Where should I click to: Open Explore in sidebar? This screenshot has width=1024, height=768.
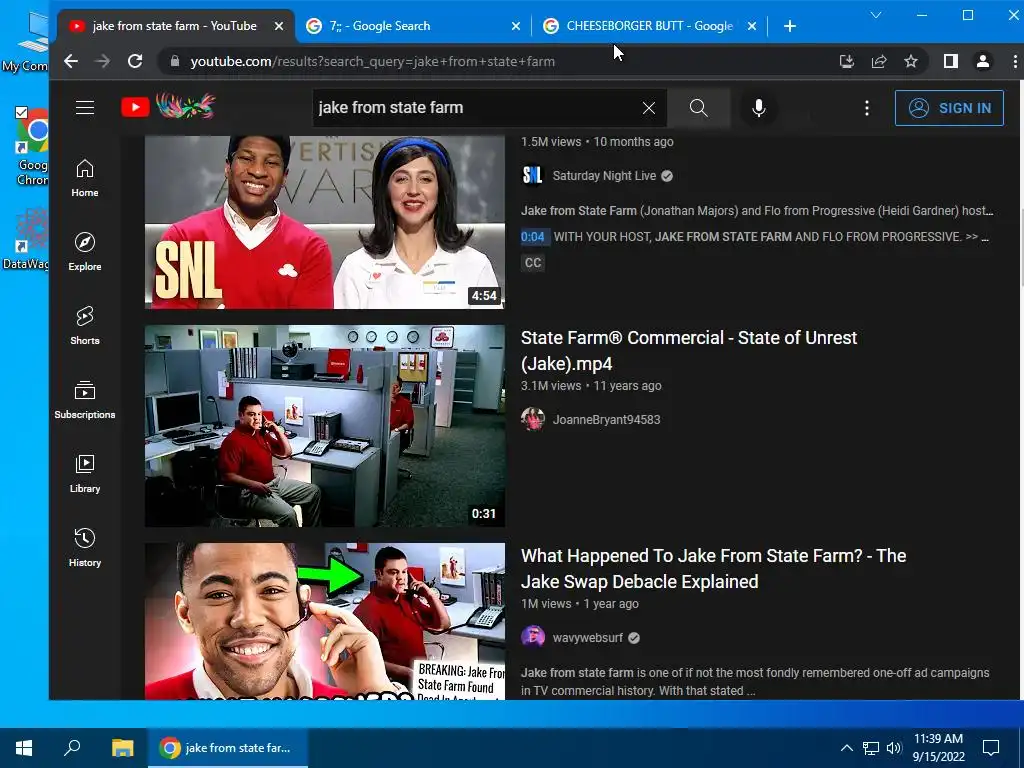tap(85, 252)
